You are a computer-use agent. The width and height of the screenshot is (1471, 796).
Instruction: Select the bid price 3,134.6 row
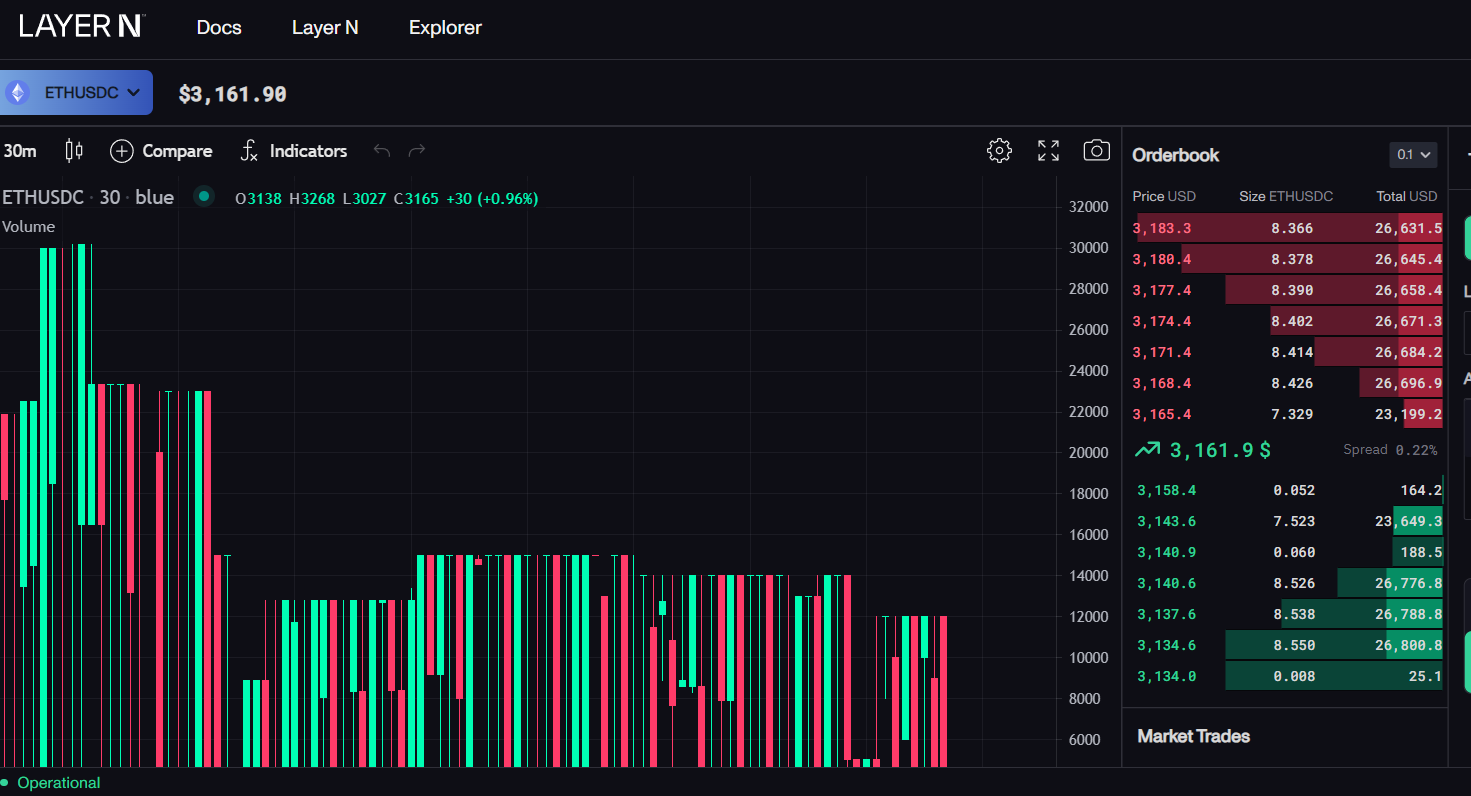(1287, 645)
